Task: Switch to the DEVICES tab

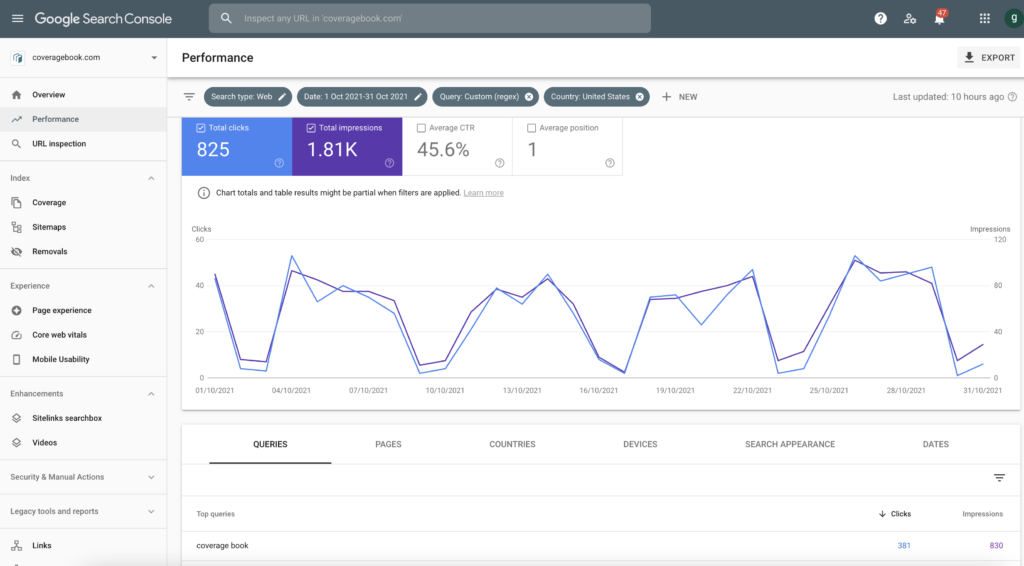Action: click(x=640, y=444)
